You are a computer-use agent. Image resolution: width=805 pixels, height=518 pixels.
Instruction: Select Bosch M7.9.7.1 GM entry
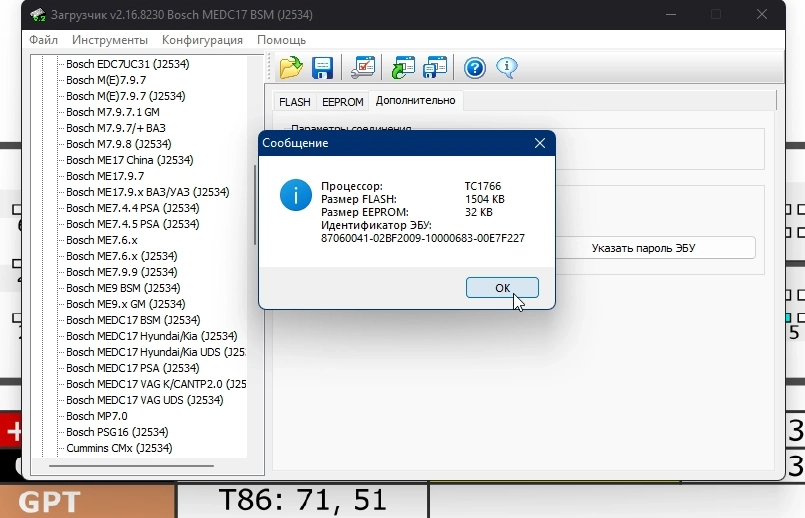tap(112, 112)
